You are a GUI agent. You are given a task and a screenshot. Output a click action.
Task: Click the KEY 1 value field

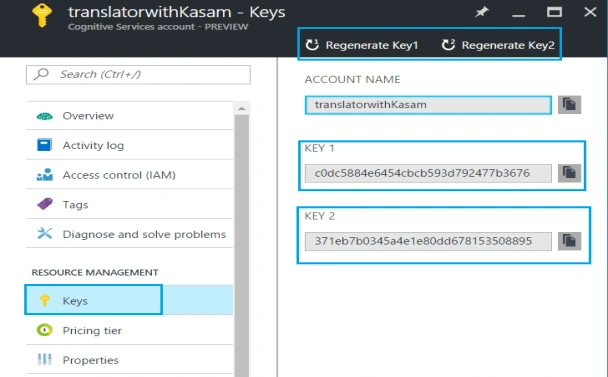428,173
